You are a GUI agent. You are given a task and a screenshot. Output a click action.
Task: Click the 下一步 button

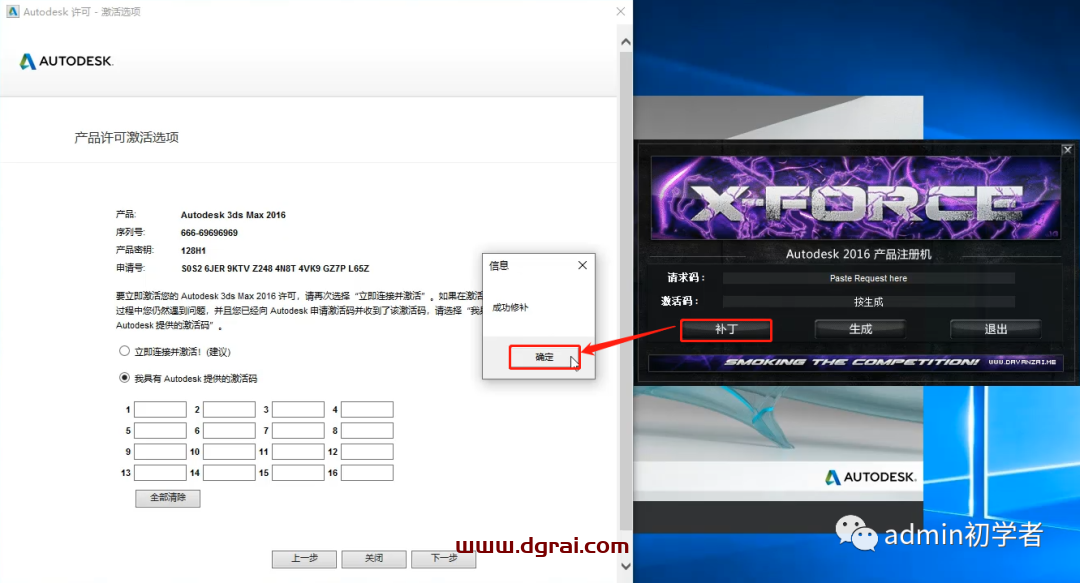click(x=444, y=559)
